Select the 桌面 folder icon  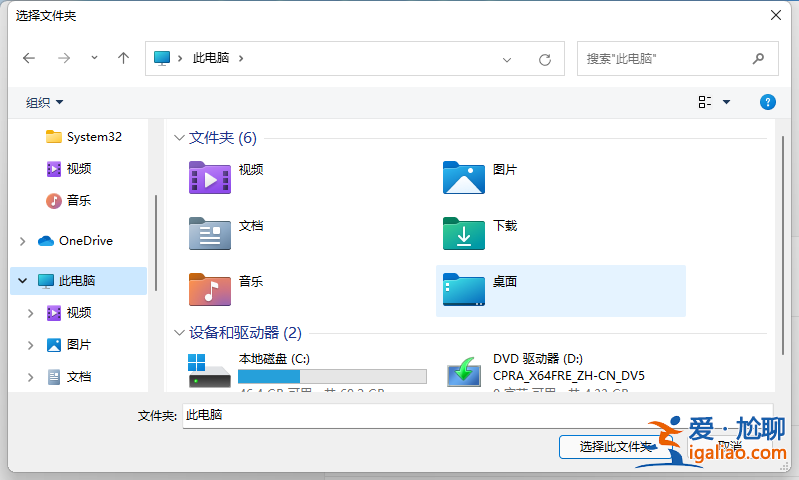tap(464, 289)
